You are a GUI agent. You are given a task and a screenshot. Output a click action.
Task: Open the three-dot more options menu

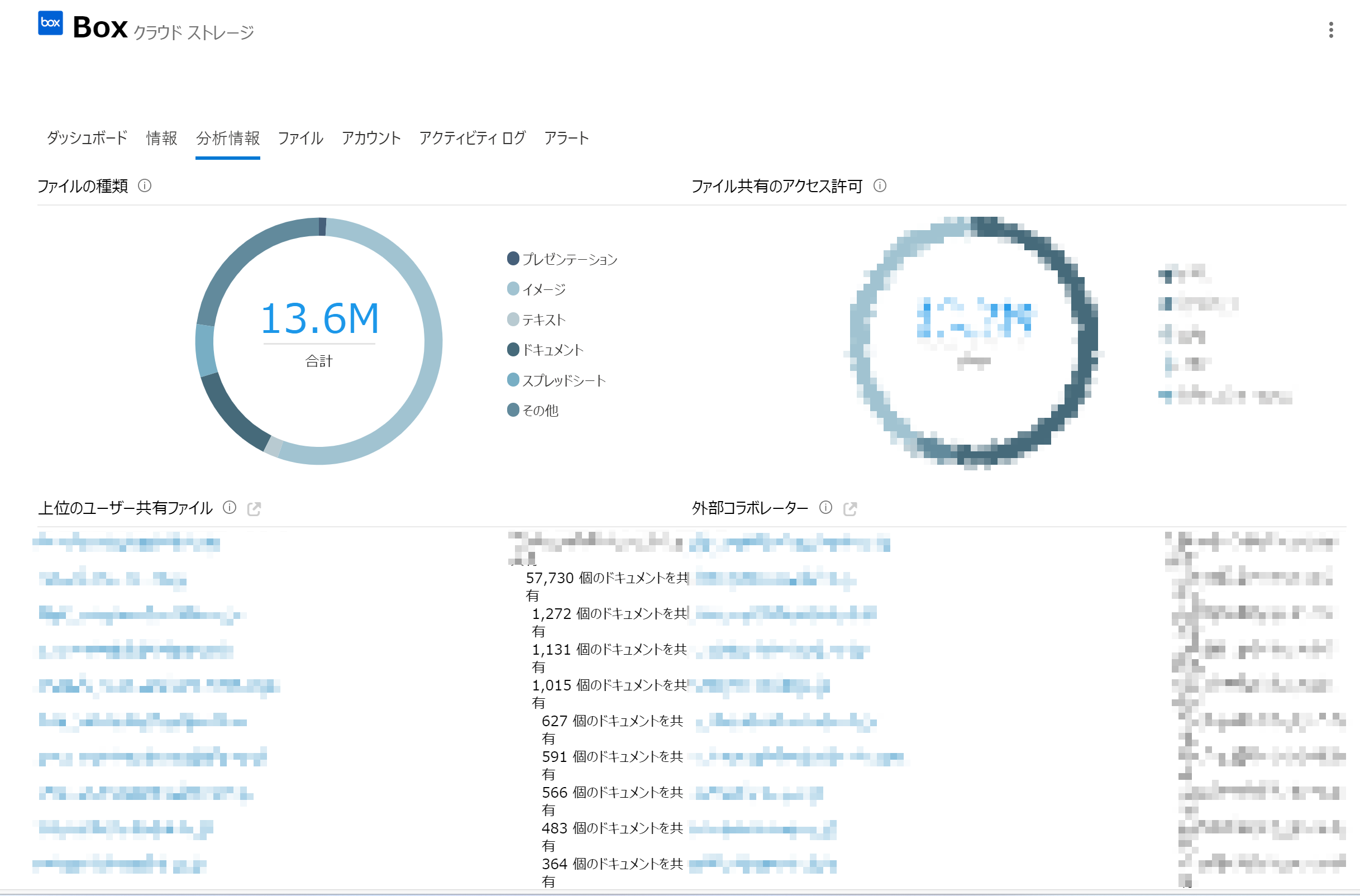(x=1331, y=30)
